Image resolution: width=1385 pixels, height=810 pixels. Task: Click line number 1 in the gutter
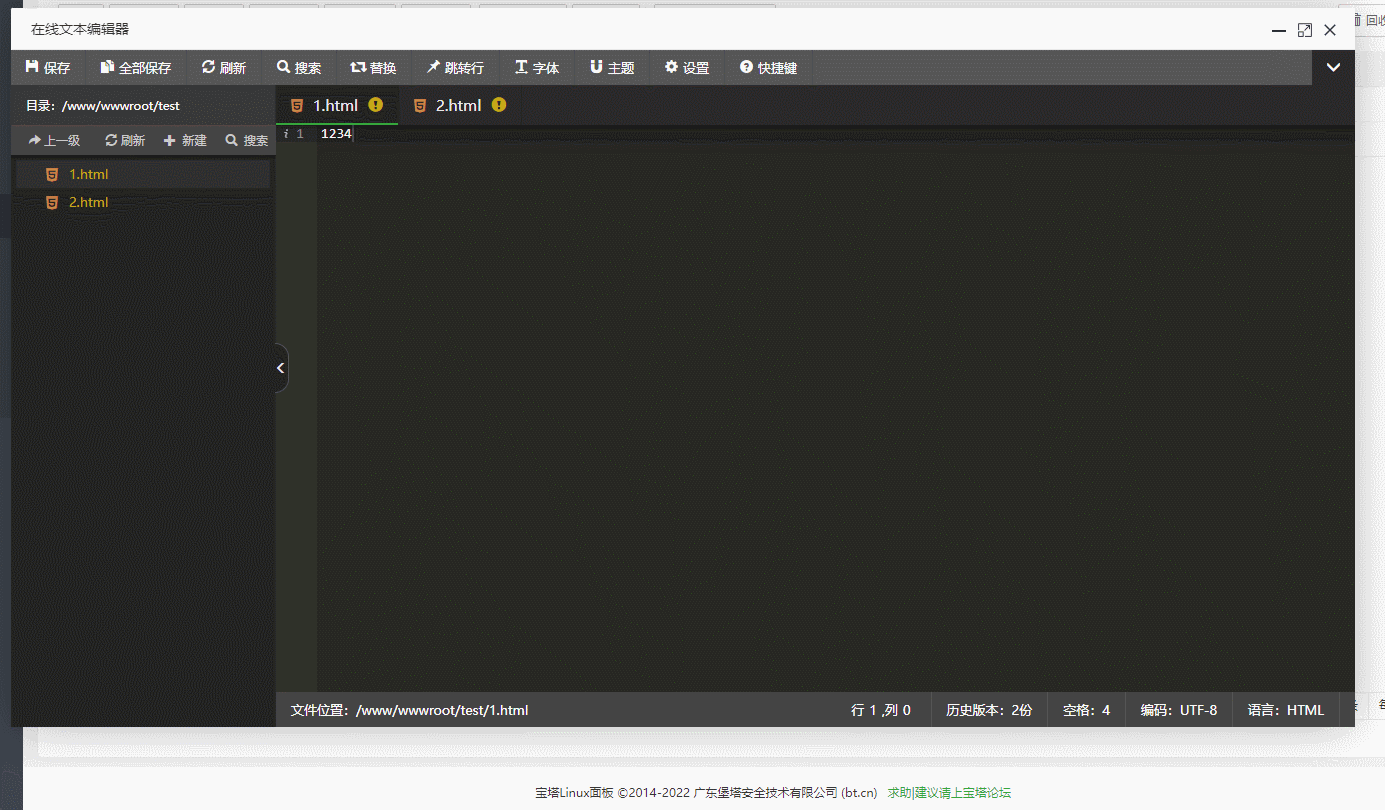299,133
